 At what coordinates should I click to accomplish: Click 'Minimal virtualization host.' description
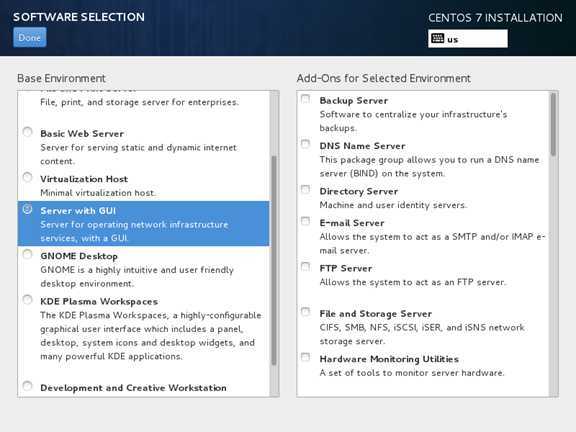pos(98,193)
